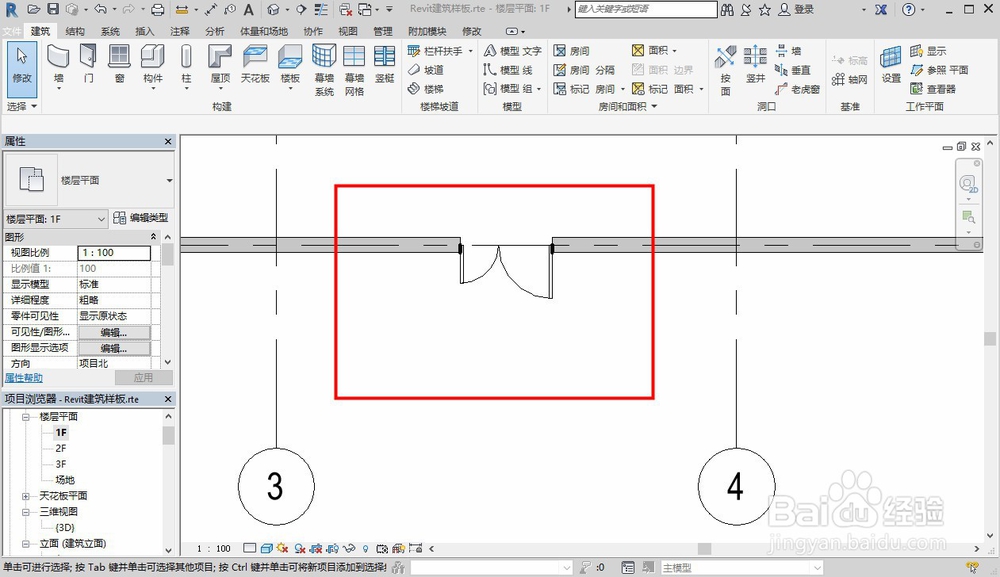1000x577 pixels.
Task: Choose the Component (构件) tool
Action: 152,64
